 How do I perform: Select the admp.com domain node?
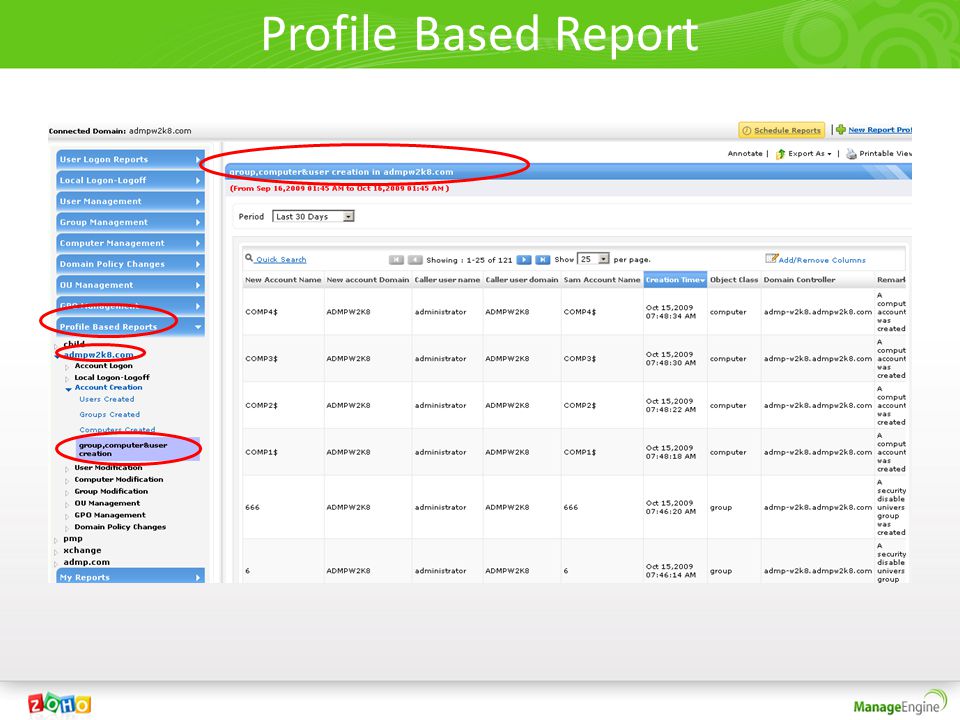(87, 562)
